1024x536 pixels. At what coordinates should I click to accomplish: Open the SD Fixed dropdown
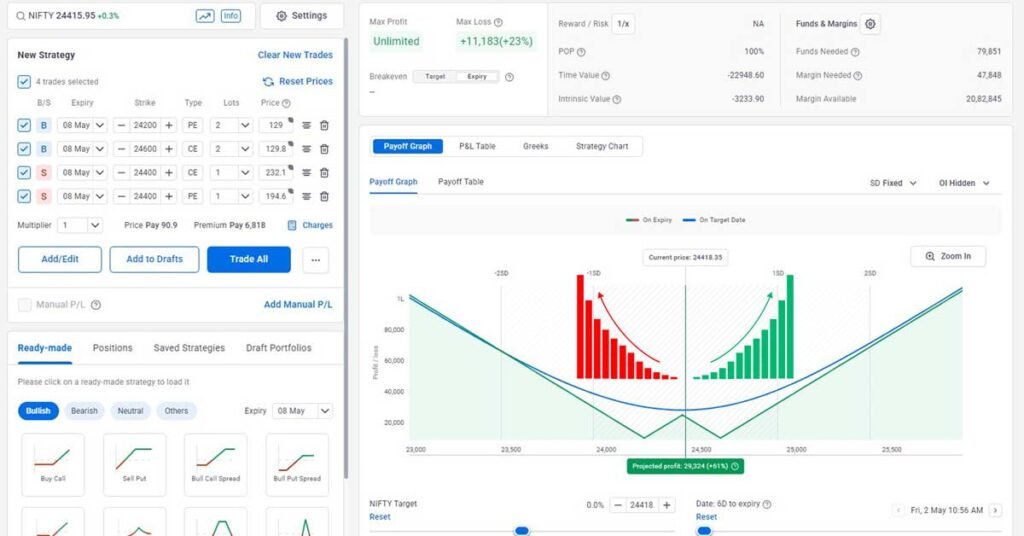[893, 183]
